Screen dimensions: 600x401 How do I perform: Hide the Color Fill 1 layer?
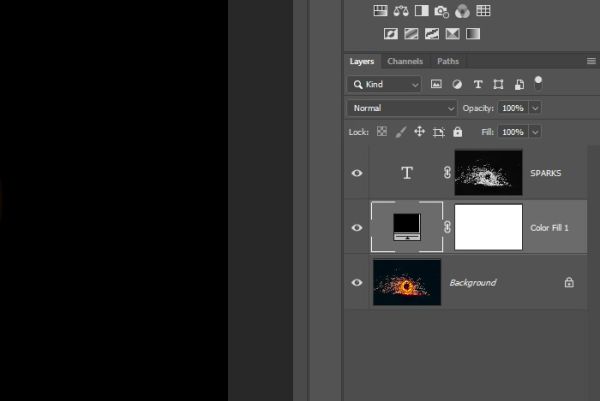point(357,228)
